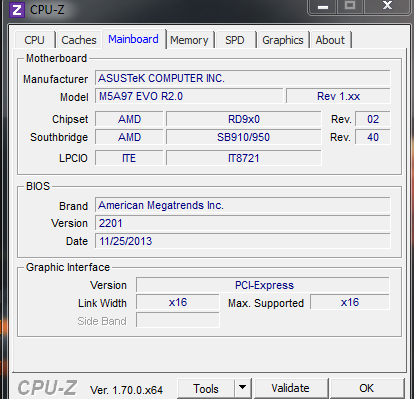Click the Southbridge AMD vendor field
Viewport: 414px width, 399px height.
(129, 137)
